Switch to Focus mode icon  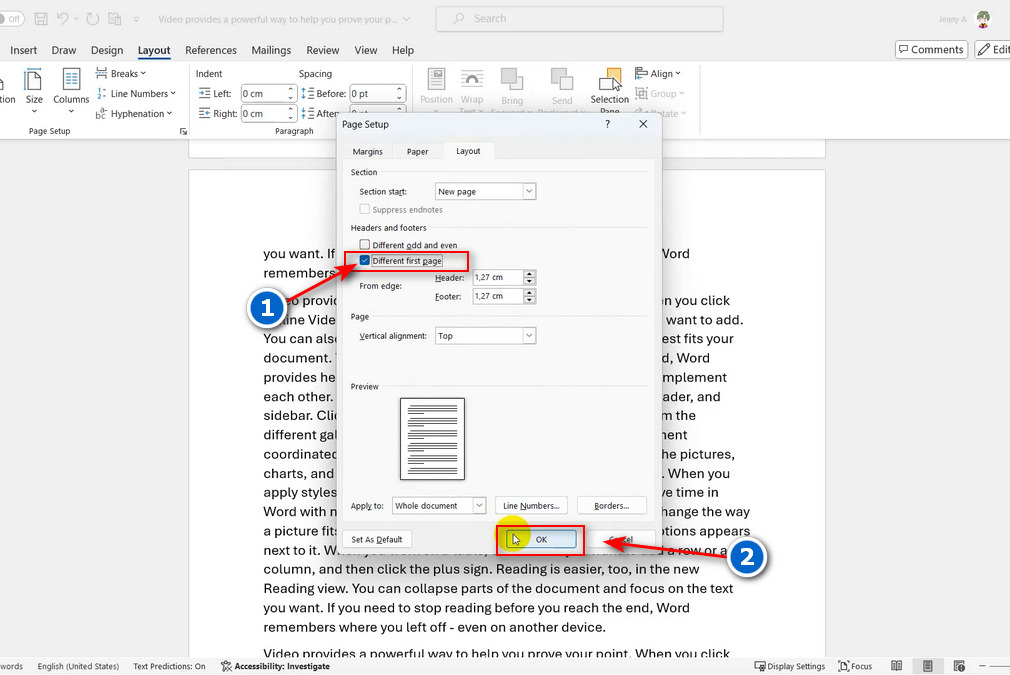click(856, 666)
